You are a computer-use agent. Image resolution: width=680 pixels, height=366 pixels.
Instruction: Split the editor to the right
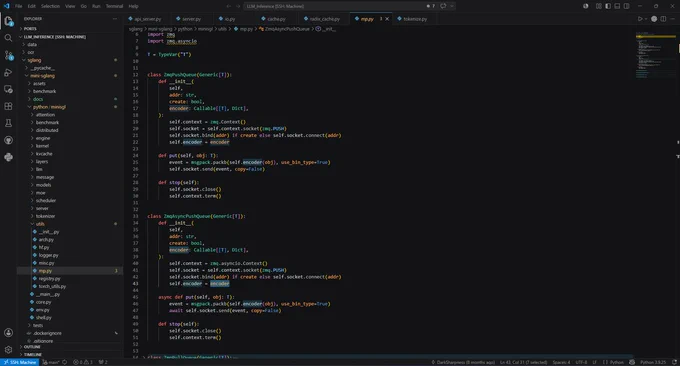pos(663,19)
